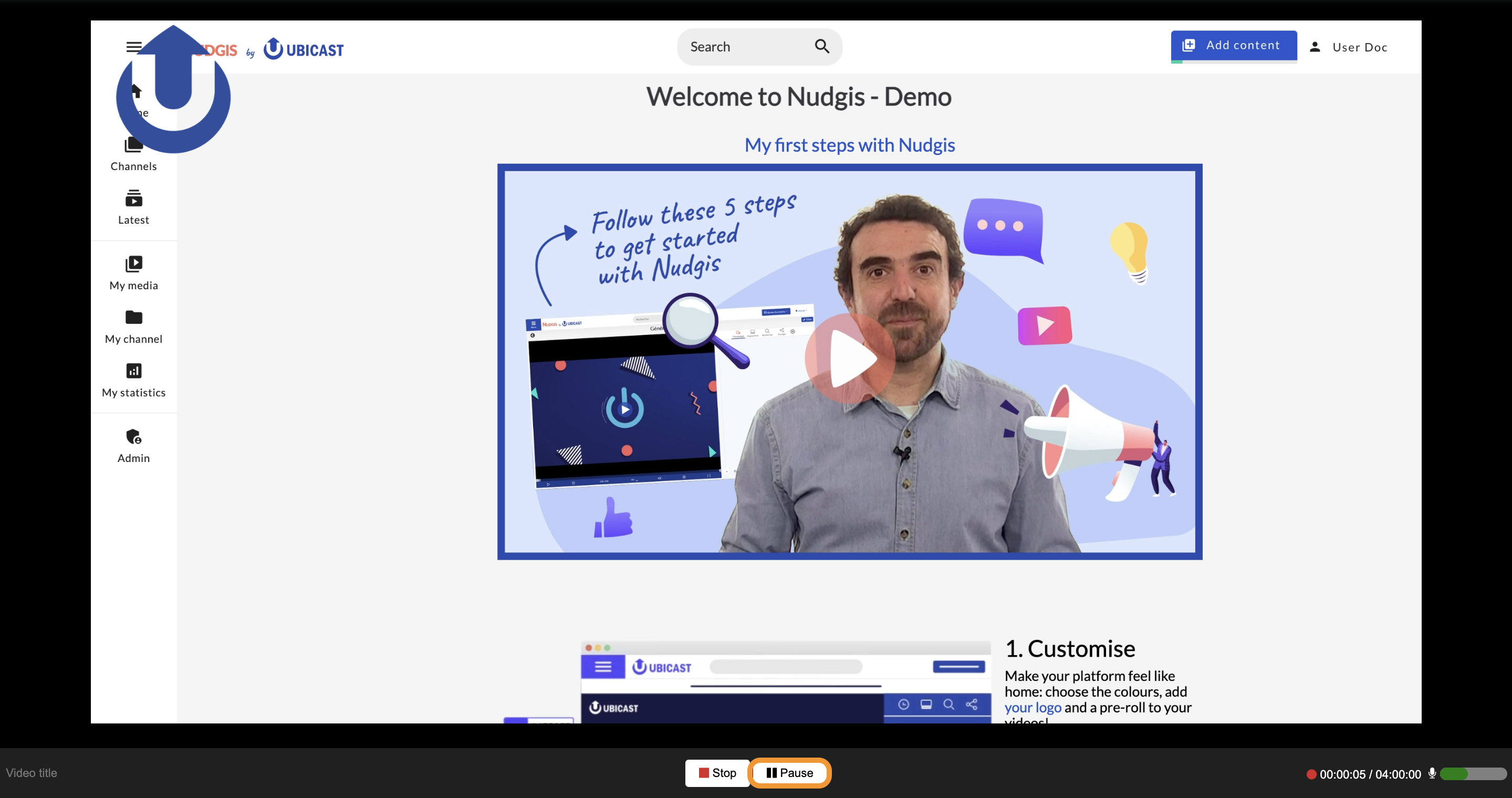Click the Video title field
The height and width of the screenshot is (798, 1512).
(x=32, y=773)
